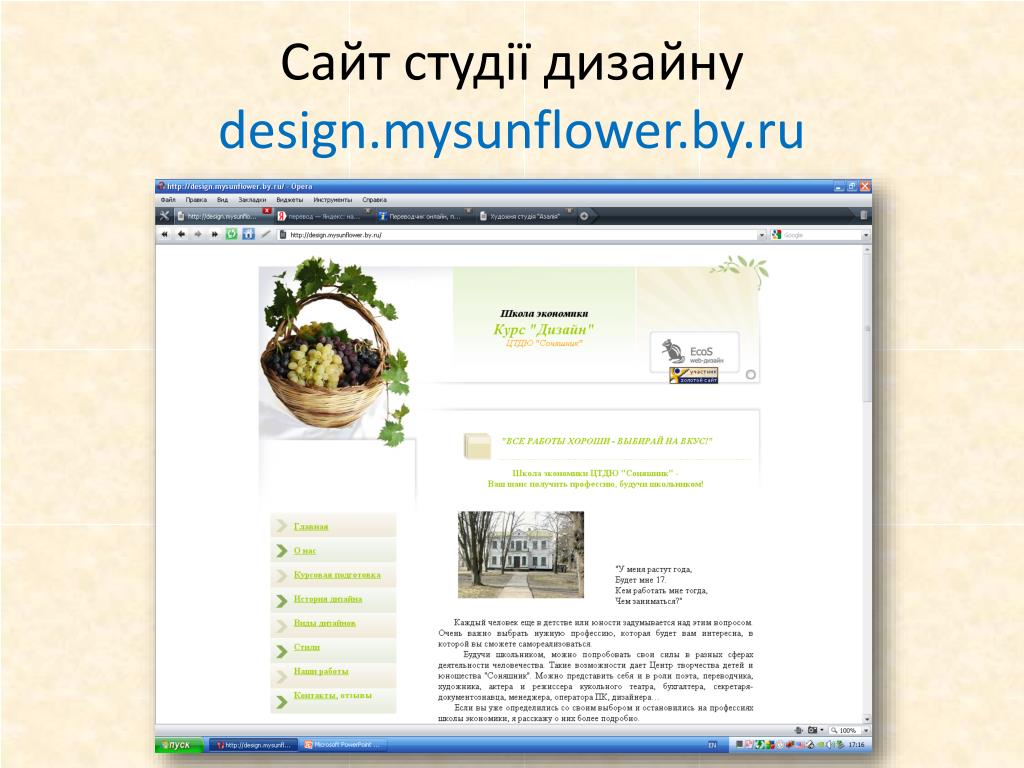
Task: Open the Курсовая подготовка link
Action: pos(337,575)
